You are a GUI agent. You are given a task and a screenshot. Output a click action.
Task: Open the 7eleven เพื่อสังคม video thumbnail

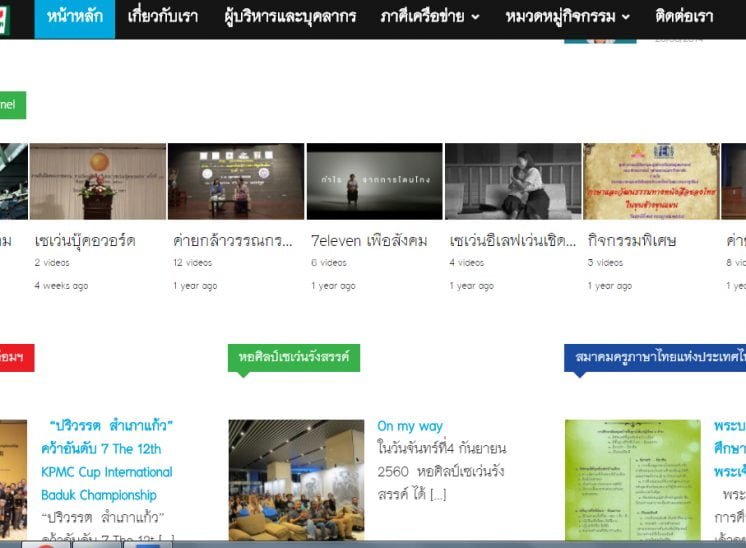click(374, 181)
